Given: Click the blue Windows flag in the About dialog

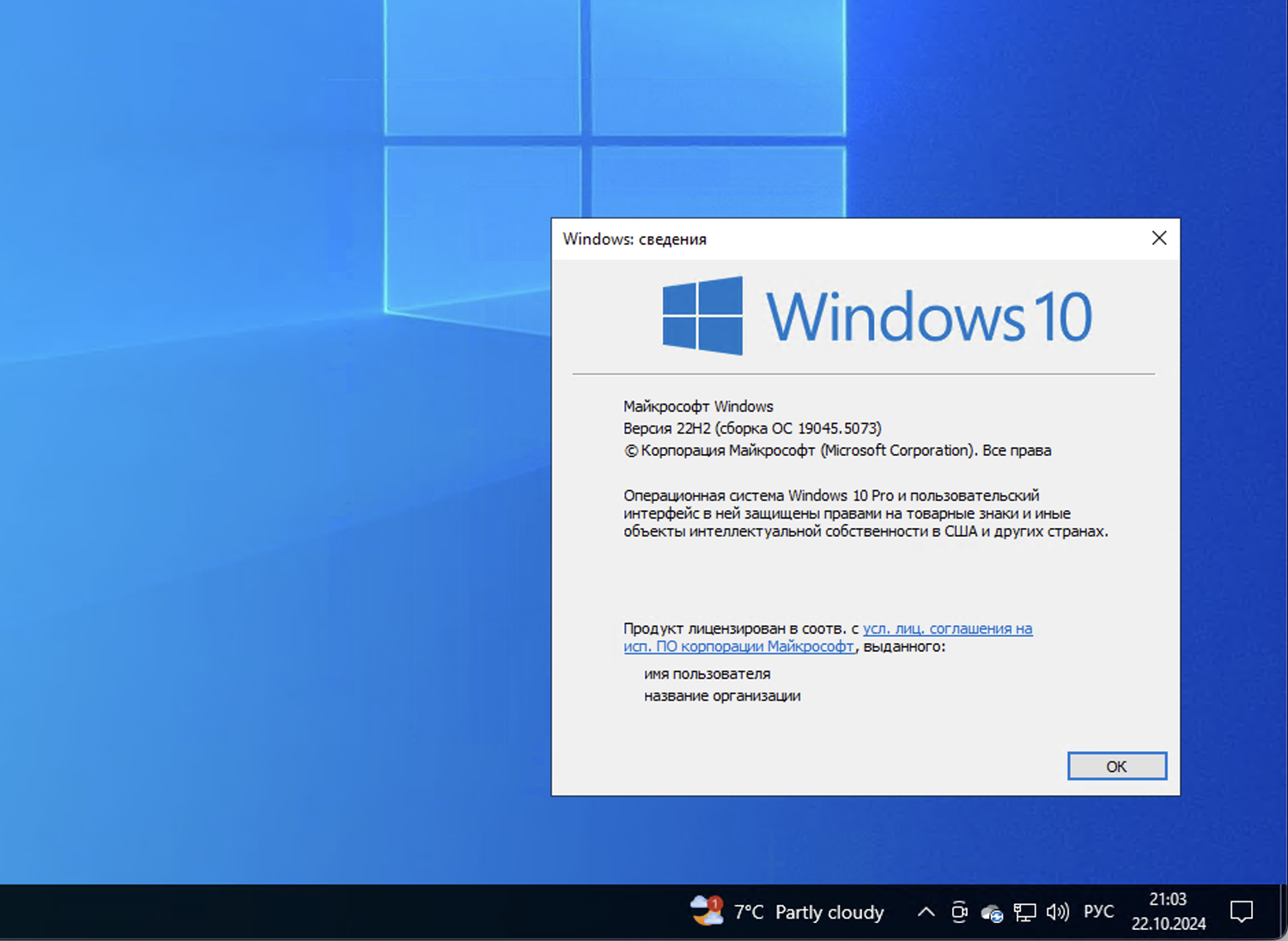Looking at the screenshot, I should (701, 316).
